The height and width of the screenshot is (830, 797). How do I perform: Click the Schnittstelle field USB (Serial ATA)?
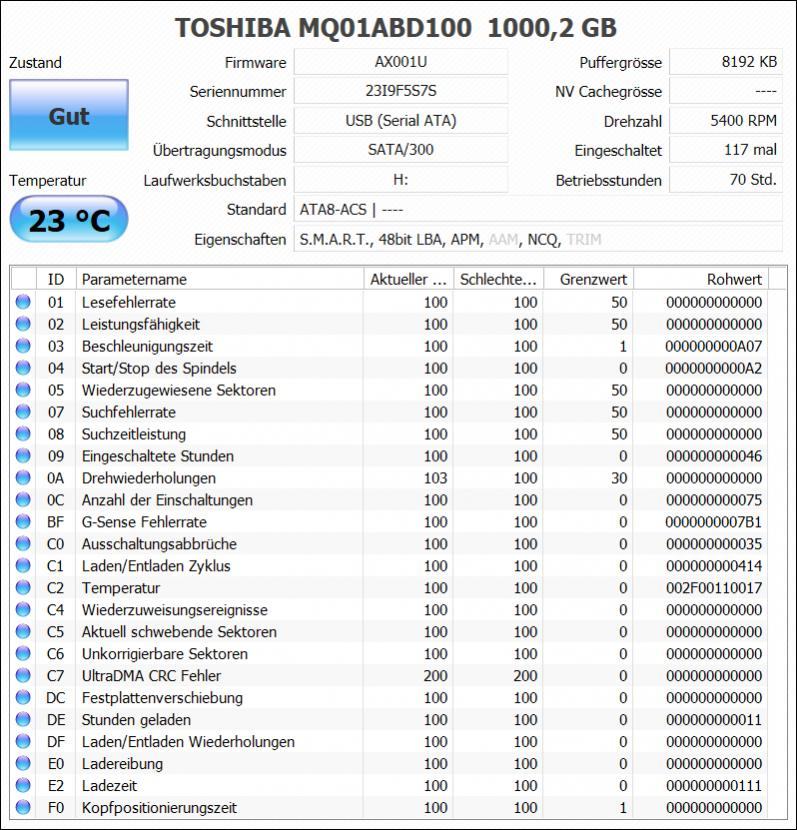coord(401,121)
